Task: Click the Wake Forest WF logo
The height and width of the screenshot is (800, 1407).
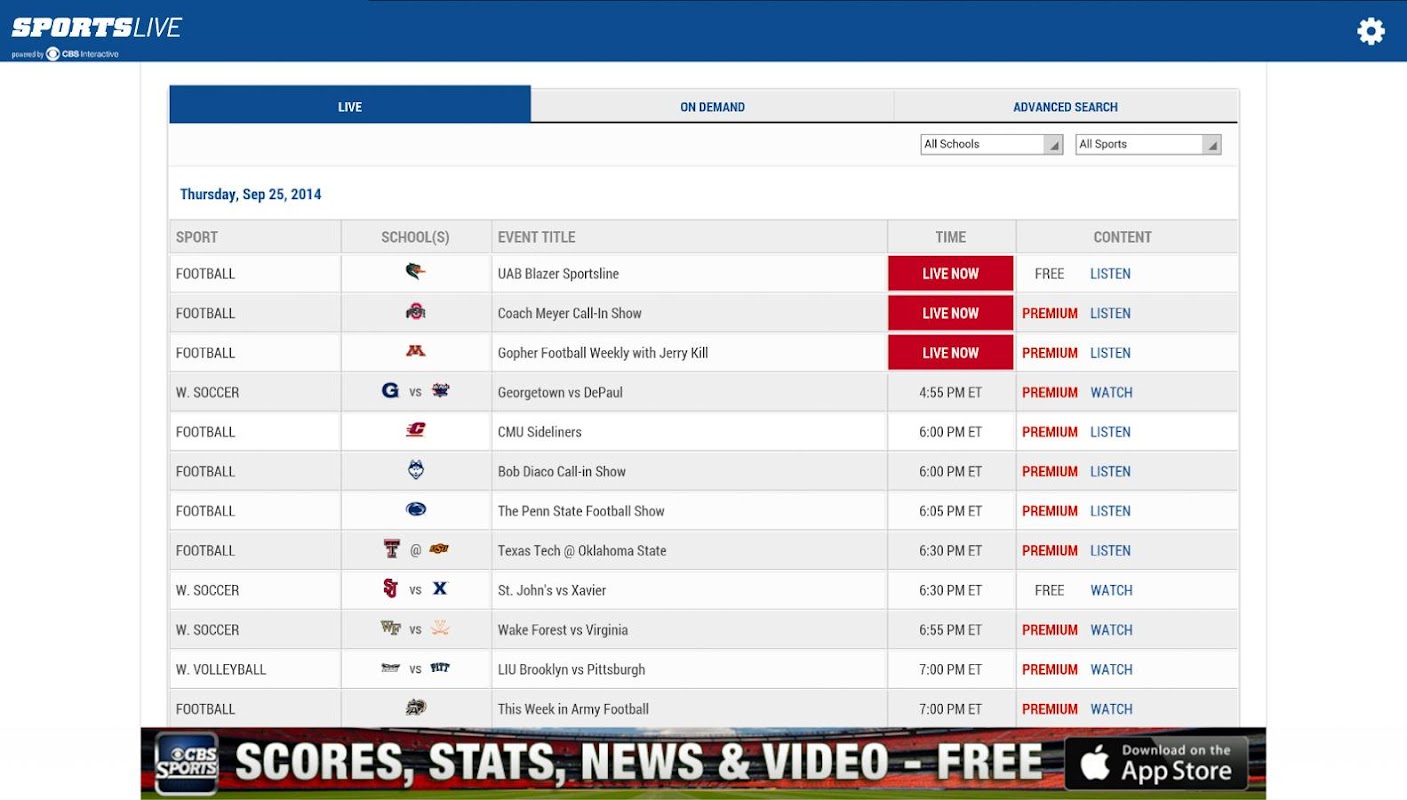Action: coord(391,628)
